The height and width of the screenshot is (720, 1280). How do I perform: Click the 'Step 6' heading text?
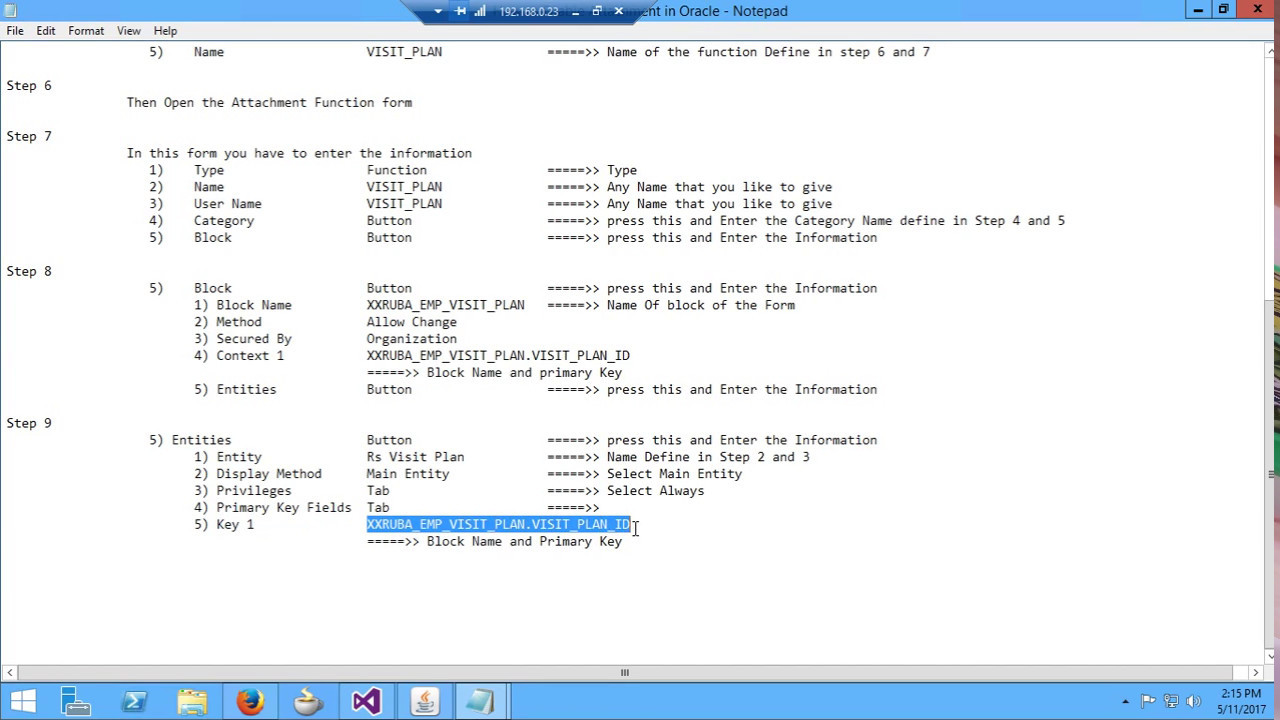point(29,86)
